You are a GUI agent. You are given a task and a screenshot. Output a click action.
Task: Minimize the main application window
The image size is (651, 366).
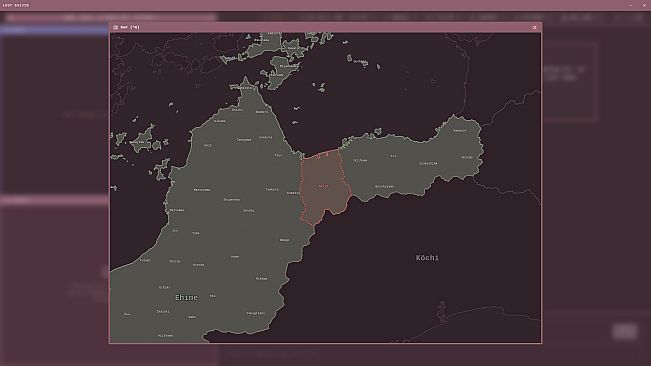tap(630, 5)
